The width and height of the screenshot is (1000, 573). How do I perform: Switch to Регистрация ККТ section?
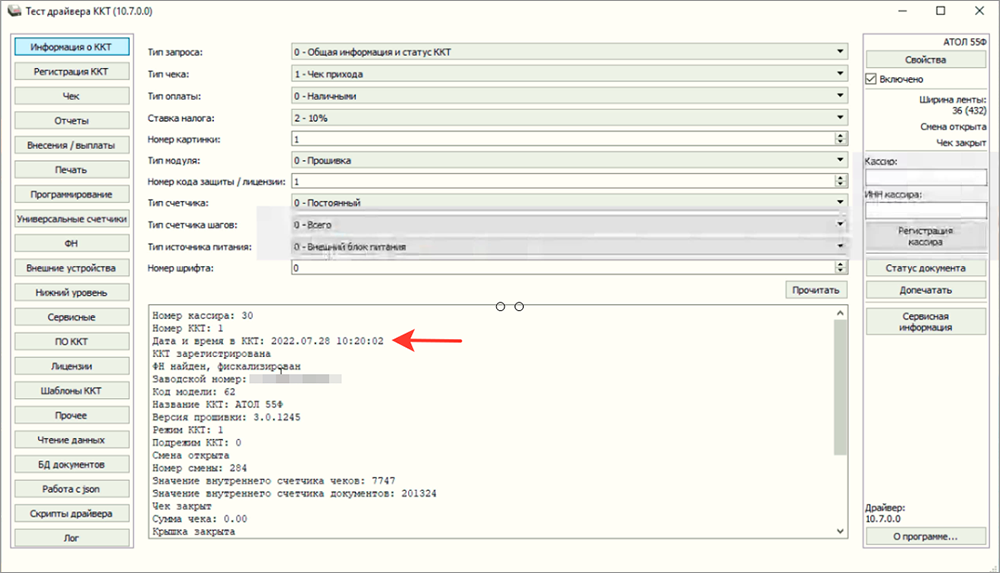click(x=71, y=71)
